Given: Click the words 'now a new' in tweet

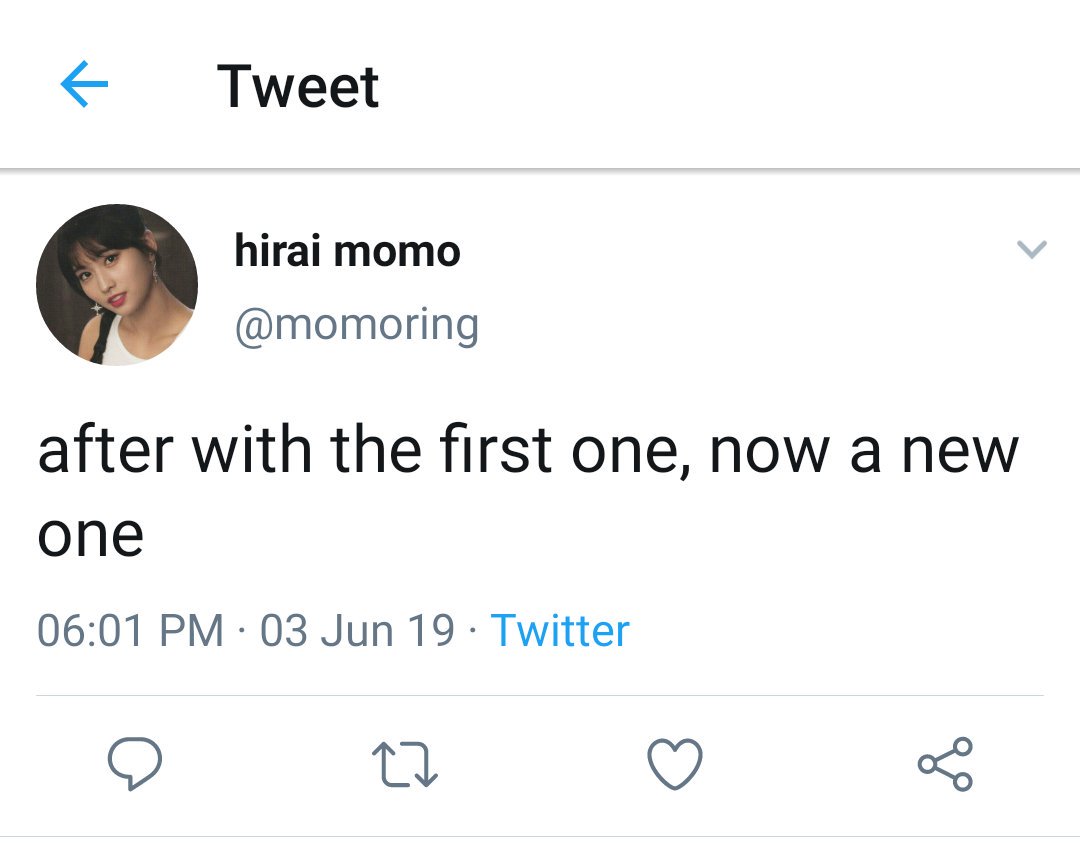Looking at the screenshot, I should (x=864, y=452).
